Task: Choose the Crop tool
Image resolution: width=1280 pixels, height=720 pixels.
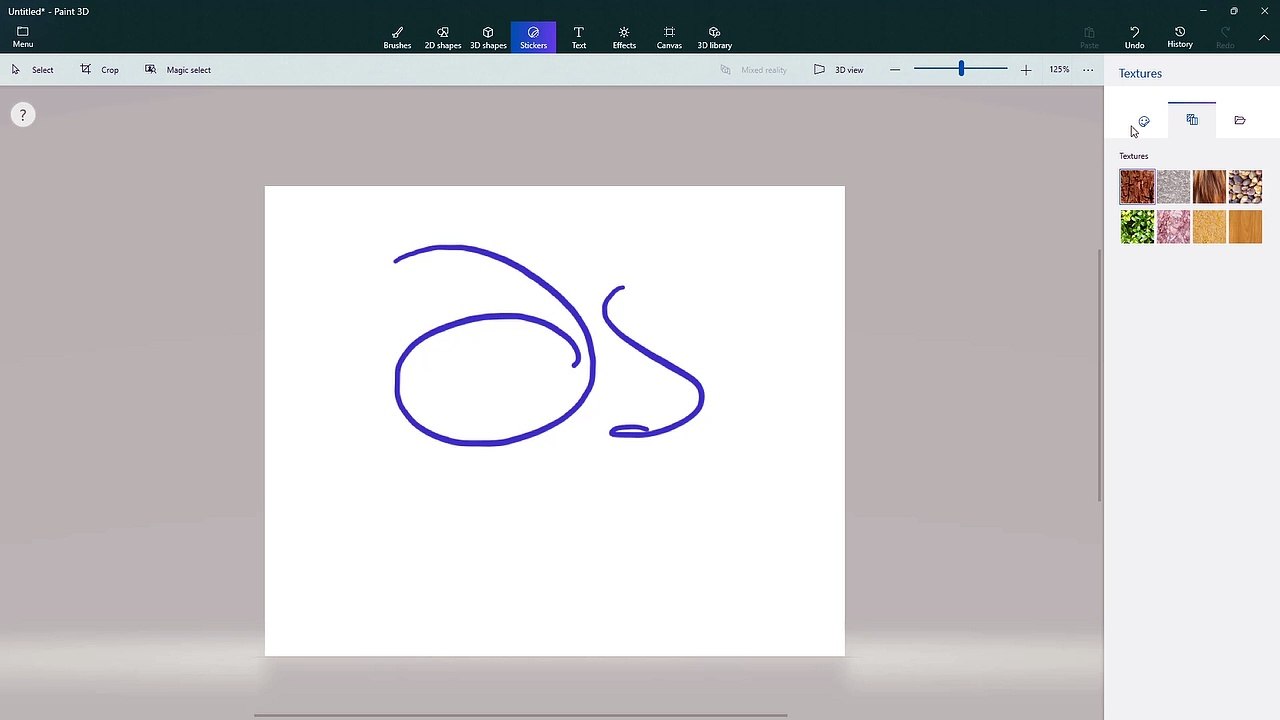Action: coord(99,70)
